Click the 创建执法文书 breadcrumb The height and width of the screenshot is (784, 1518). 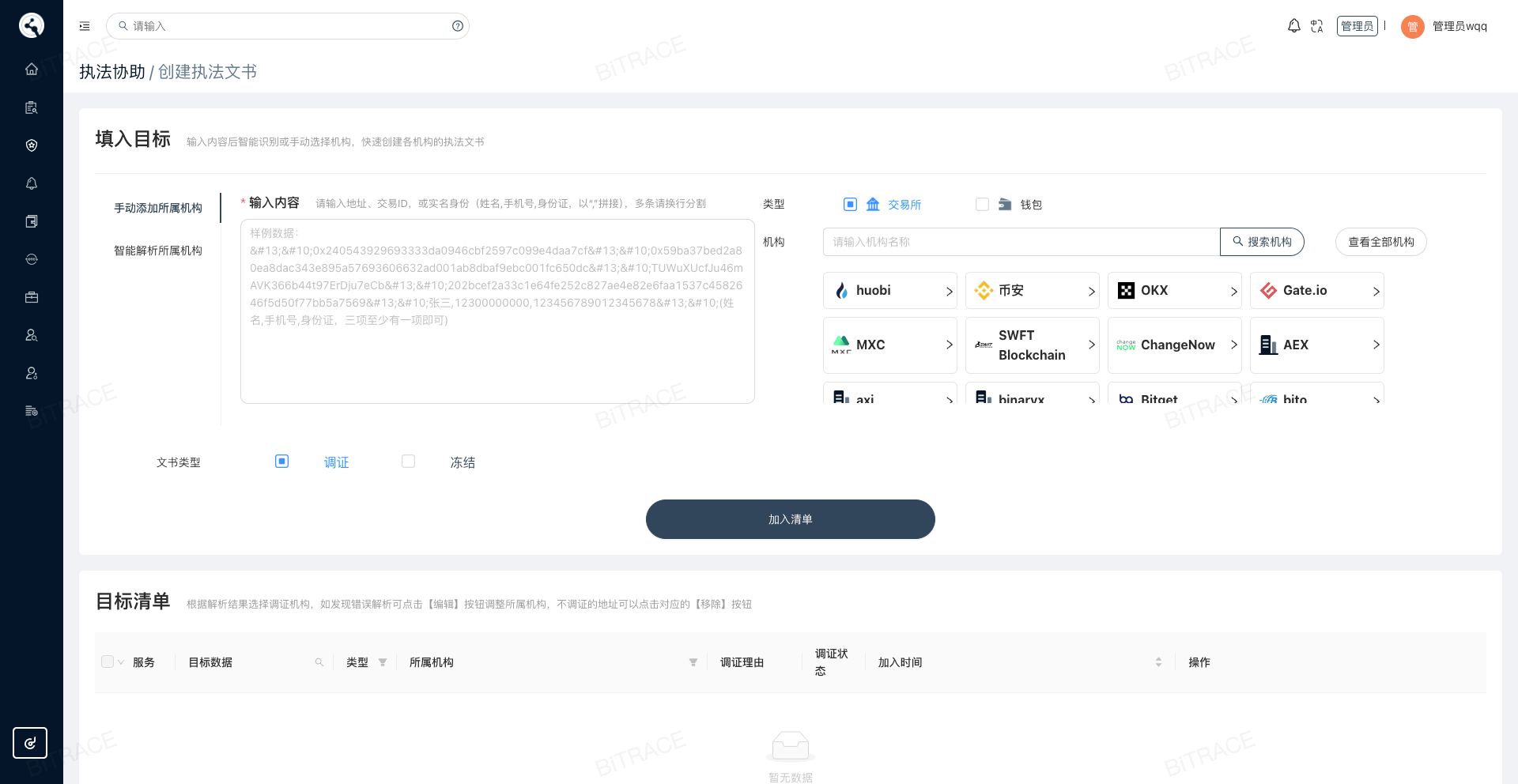click(x=207, y=72)
